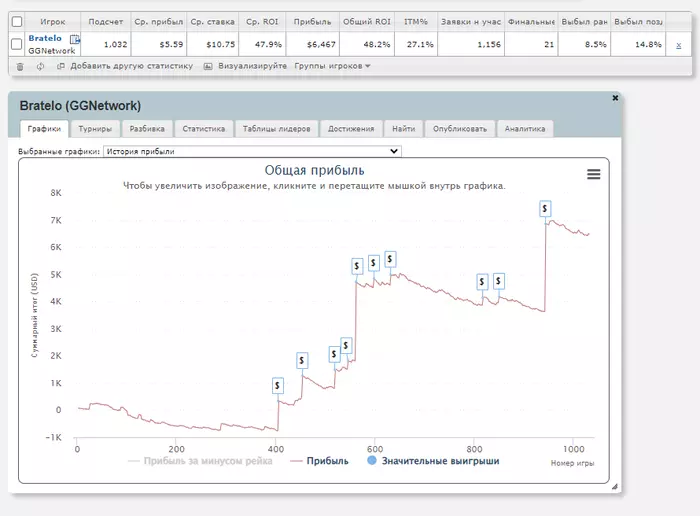Image resolution: width=700 pixels, height=516 pixels.
Task: Close the Bratelo (GGNetwork) panel
Action: click(615, 98)
